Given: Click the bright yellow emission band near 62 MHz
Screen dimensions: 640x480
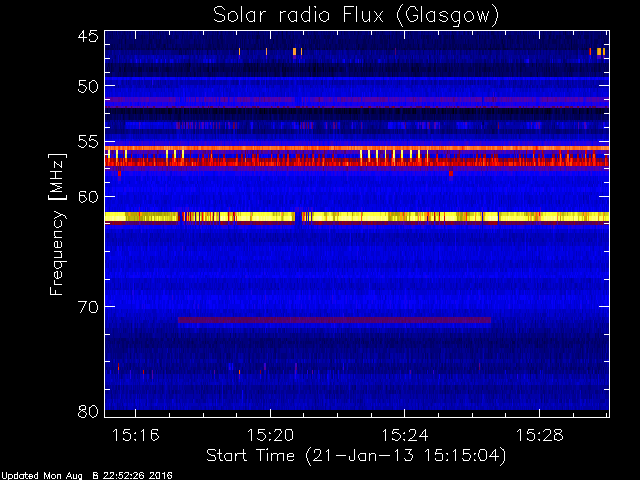Looking at the screenshot, I should click(x=357, y=217).
